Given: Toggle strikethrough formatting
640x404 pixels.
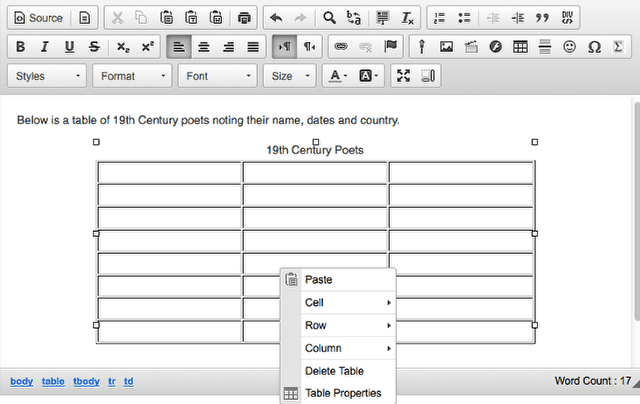Looking at the screenshot, I should (94, 47).
